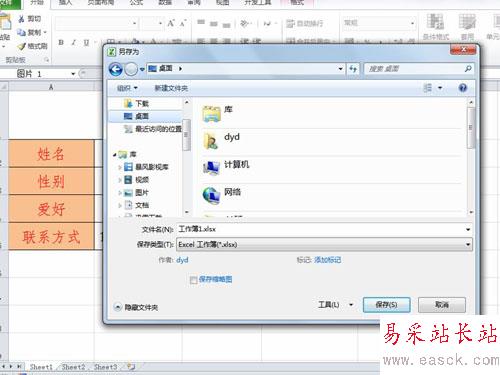Toggle Bold in Excel ribbon
Image resolution: width=500 pixels, height=375 pixels.
coord(61,42)
